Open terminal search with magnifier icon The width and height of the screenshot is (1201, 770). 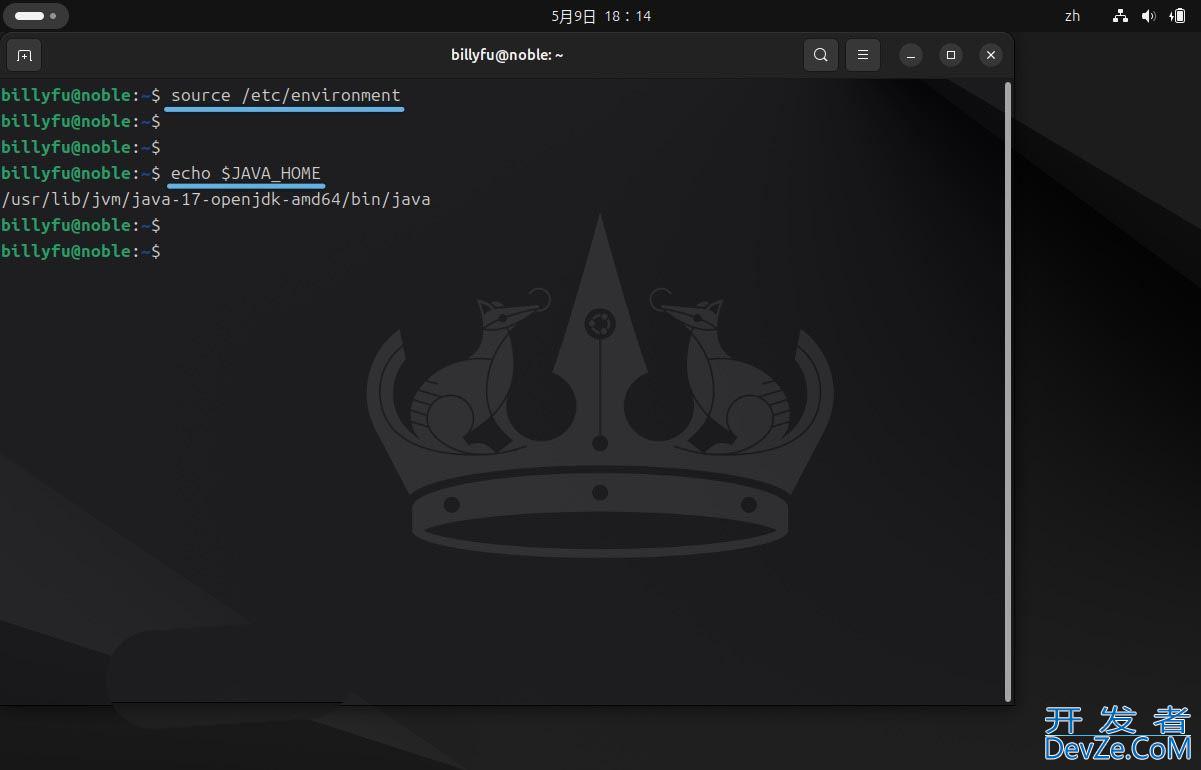click(x=820, y=55)
